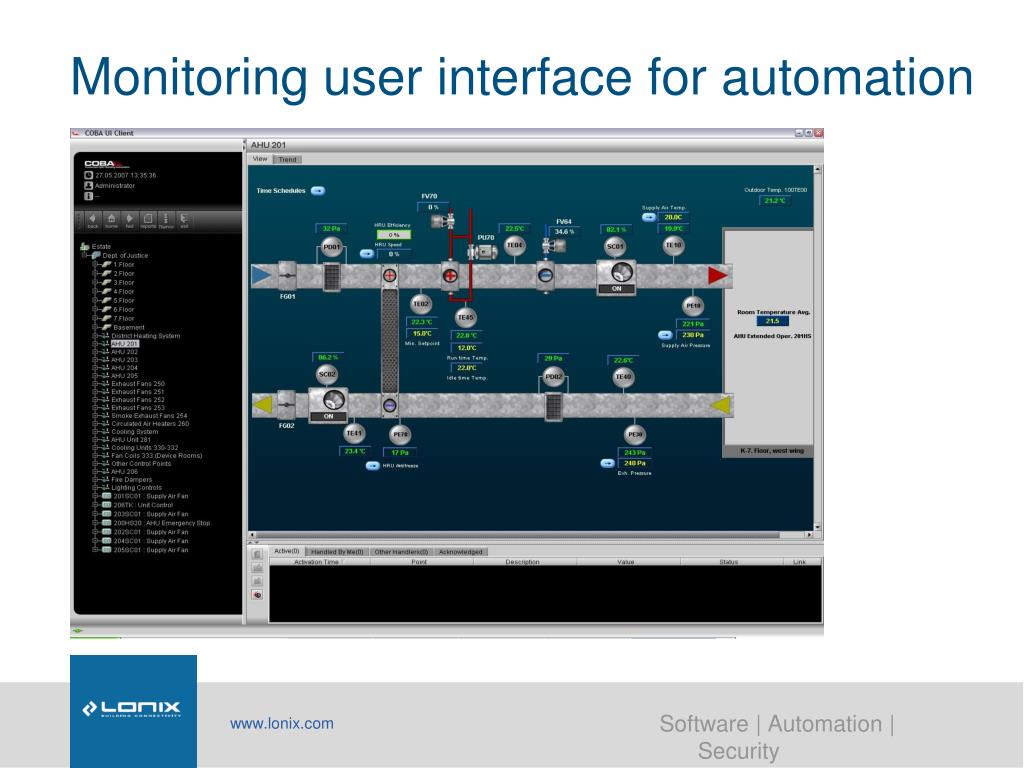
Task: Switch to the Trend tab
Action: pyautogui.click(x=287, y=159)
